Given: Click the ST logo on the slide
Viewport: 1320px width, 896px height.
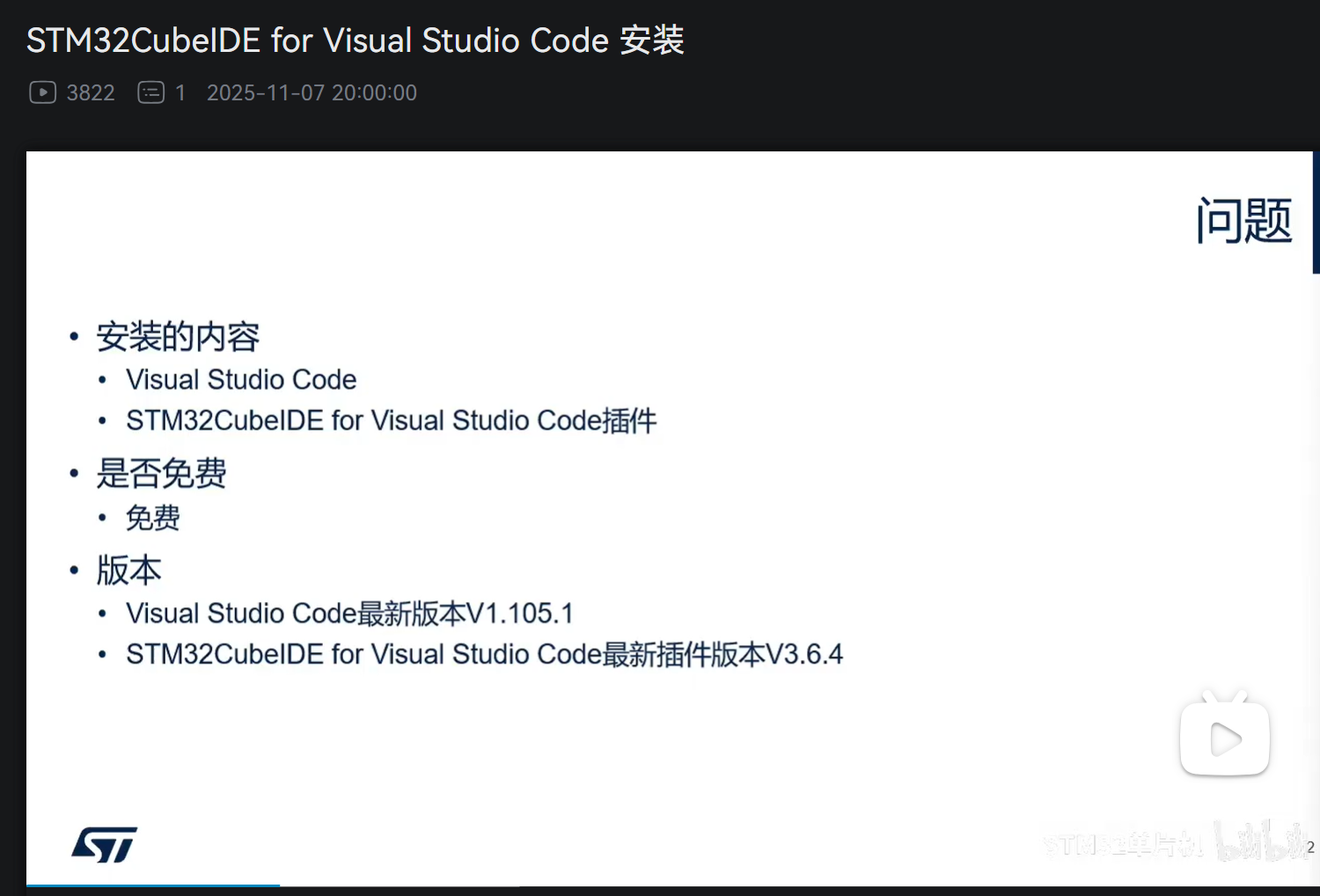Looking at the screenshot, I should pos(105,845).
